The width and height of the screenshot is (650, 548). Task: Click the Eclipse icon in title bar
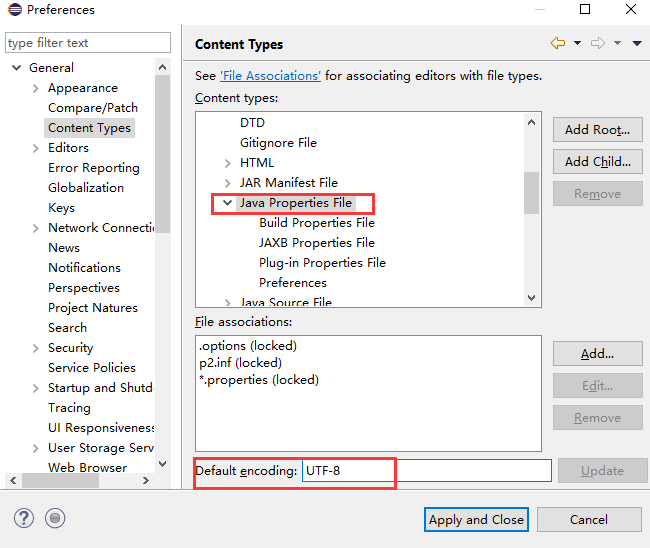pos(15,9)
